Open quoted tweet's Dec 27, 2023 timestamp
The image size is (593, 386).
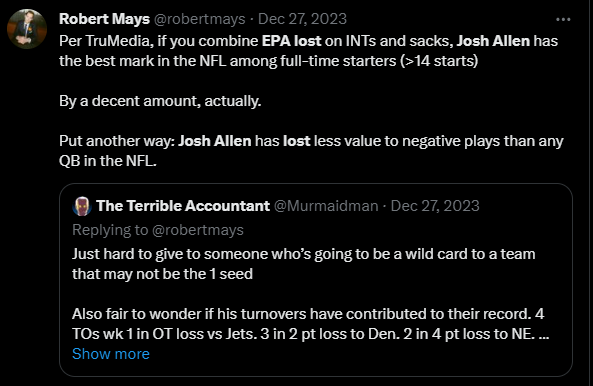(x=435, y=206)
